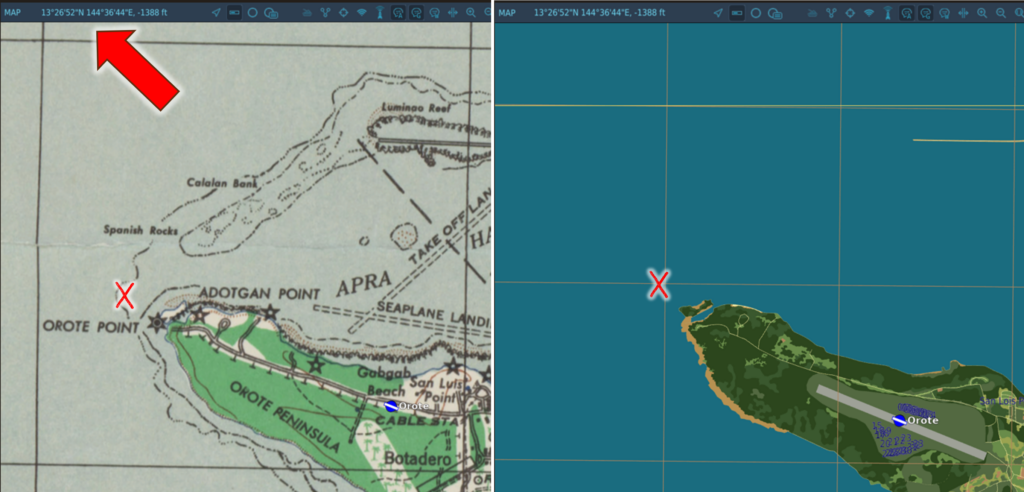Click the arrow pointer icon in left map toolbar
Image resolution: width=1024 pixels, height=492 pixels.
click(x=216, y=13)
